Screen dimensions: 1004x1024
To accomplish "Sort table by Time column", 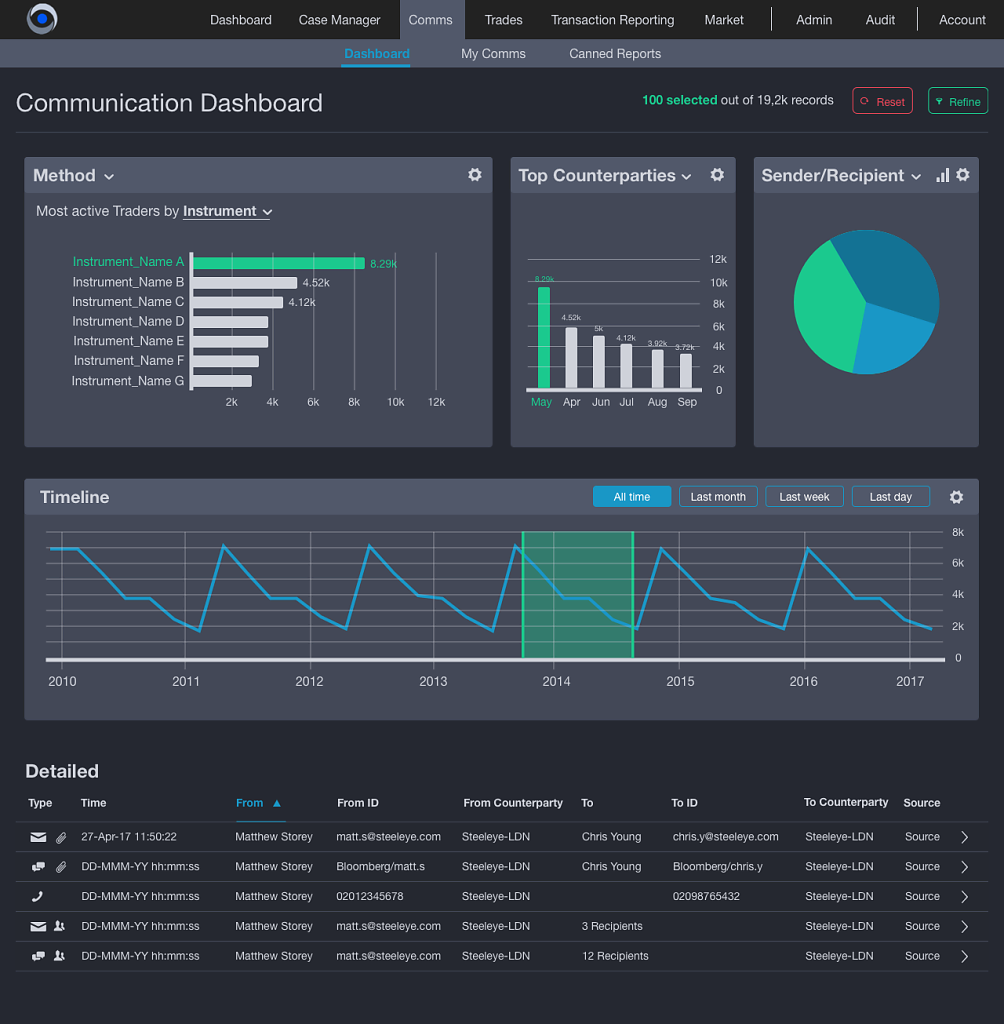I will [93, 803].
